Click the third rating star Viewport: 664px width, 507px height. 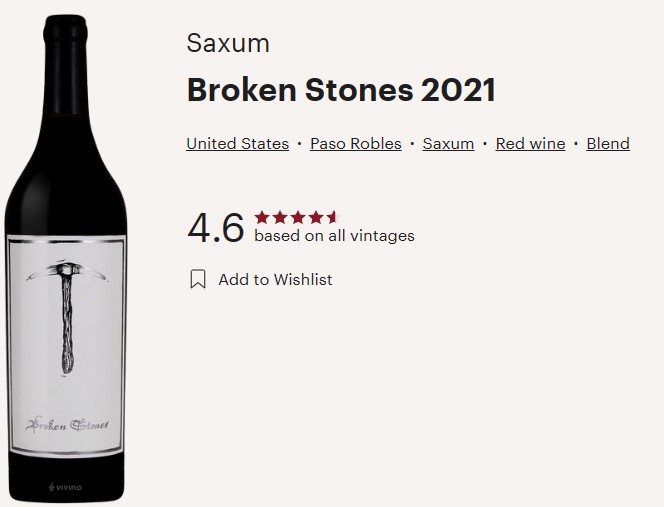(x=297, y=217)
